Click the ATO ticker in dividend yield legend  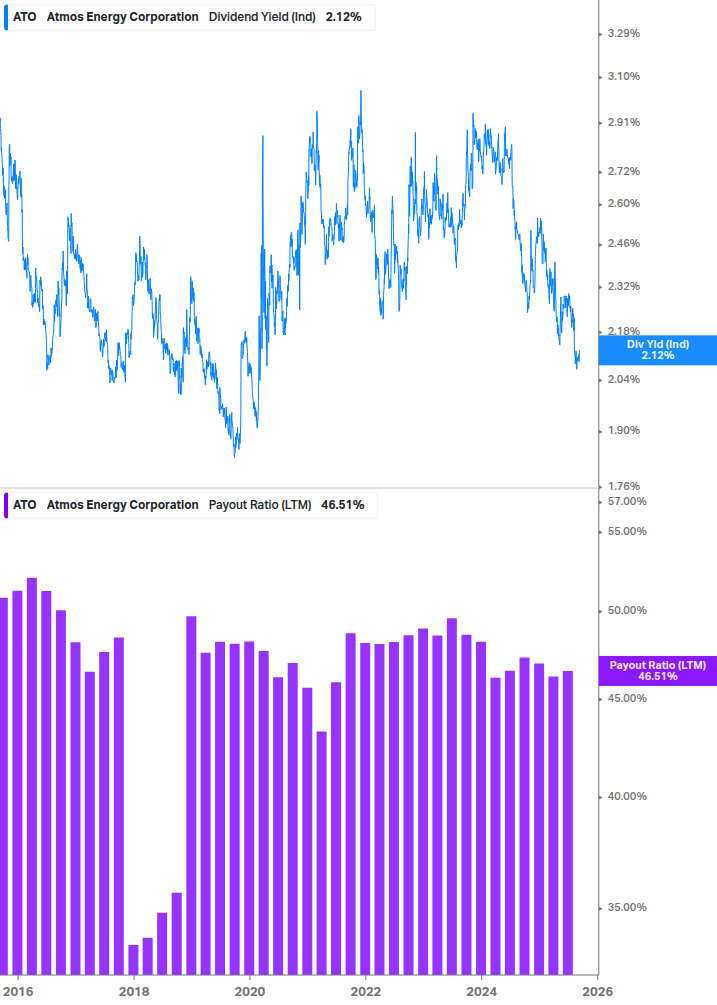(x=24, y=17)
